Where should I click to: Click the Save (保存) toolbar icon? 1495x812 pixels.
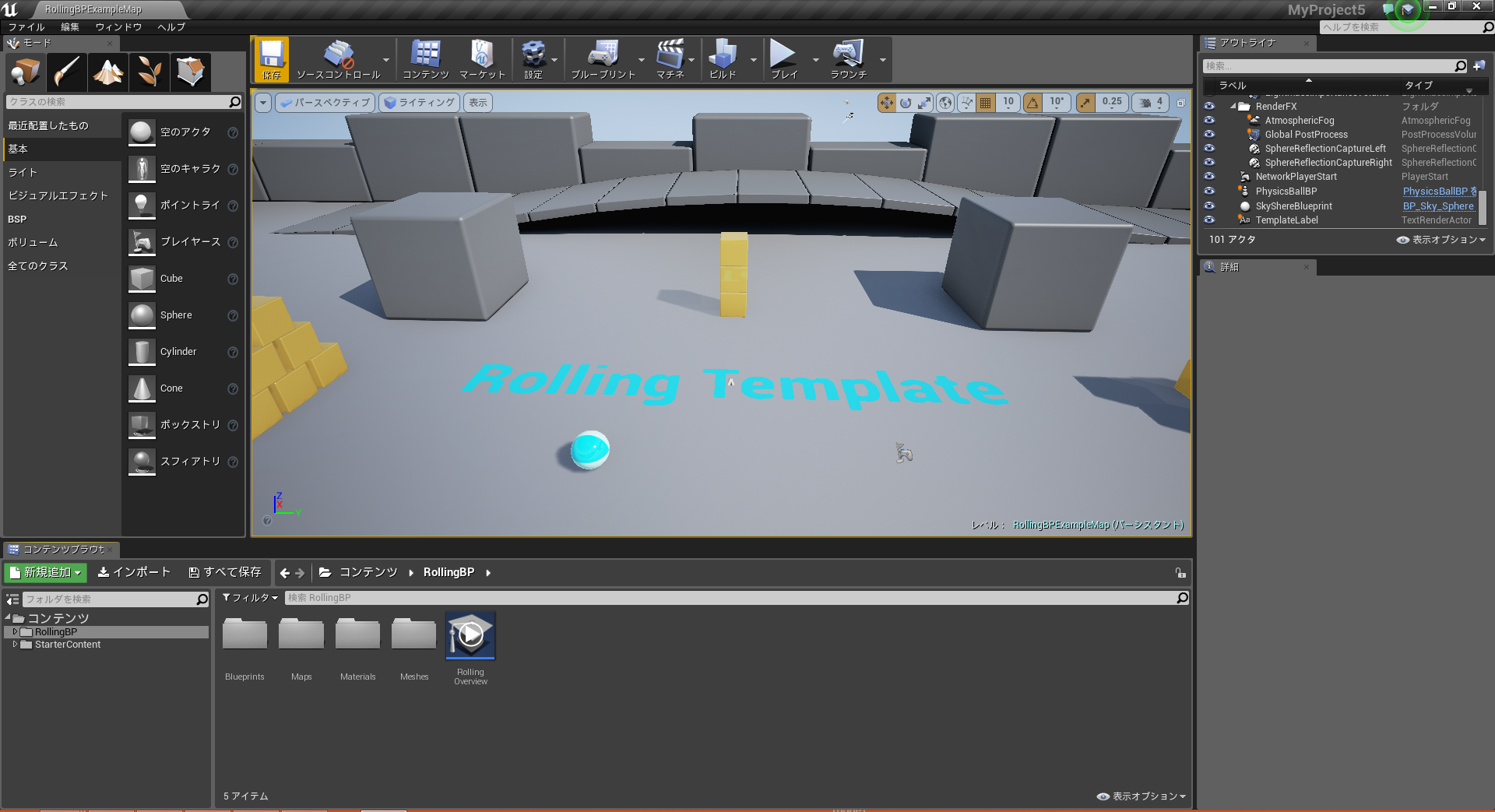(x=271, y=58)
